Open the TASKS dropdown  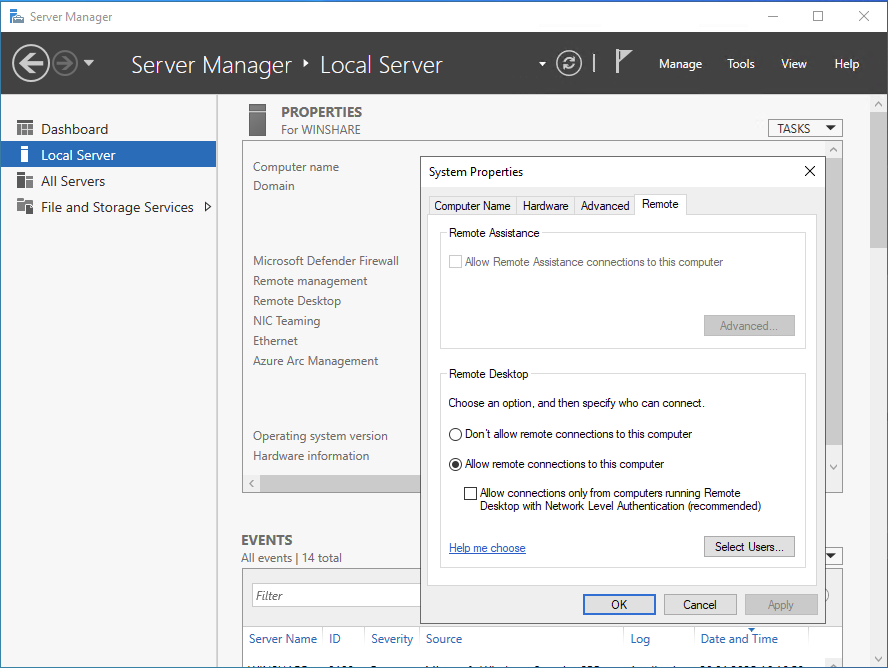805,128
